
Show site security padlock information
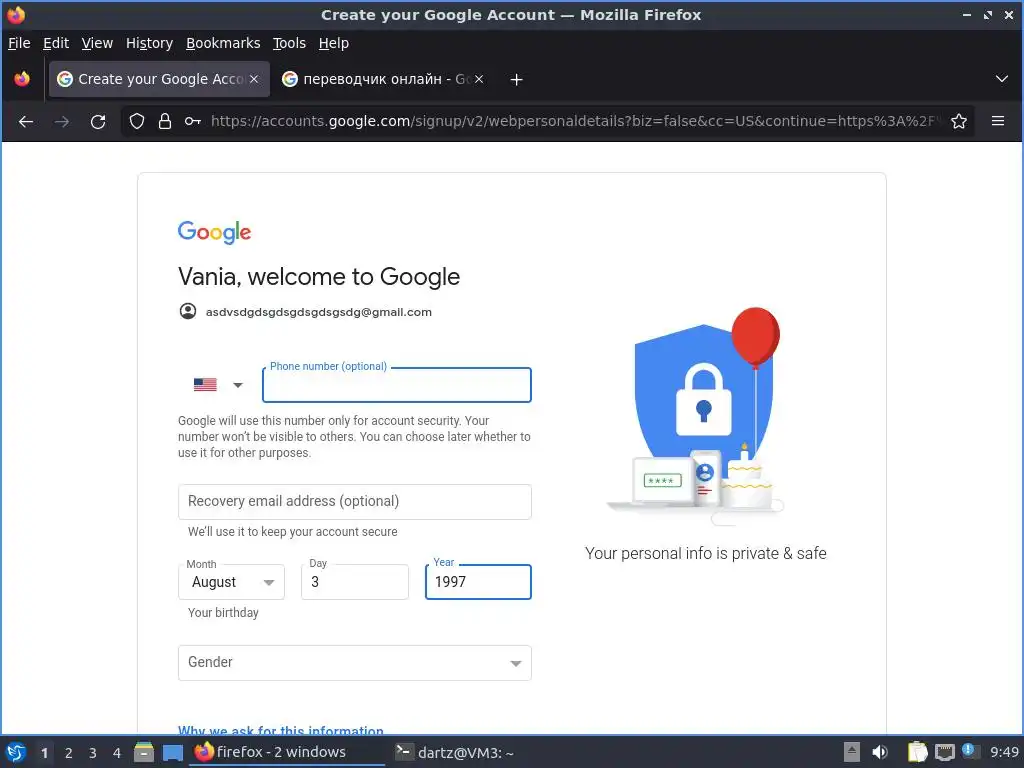165,121
